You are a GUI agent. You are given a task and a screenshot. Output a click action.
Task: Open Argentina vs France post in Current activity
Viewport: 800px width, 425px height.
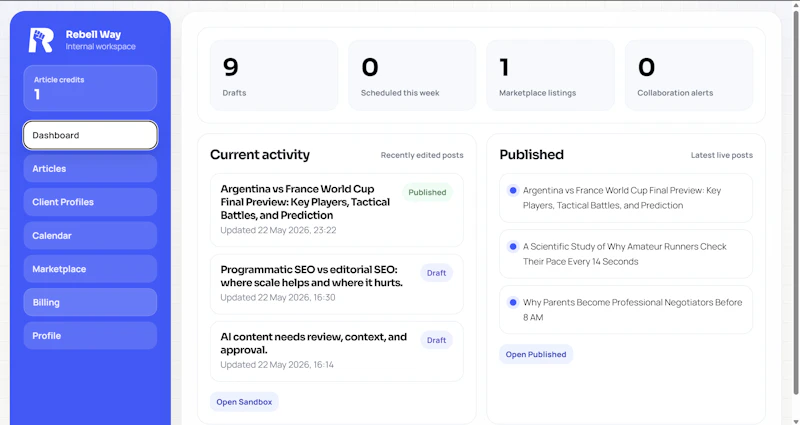coord(337,210)
